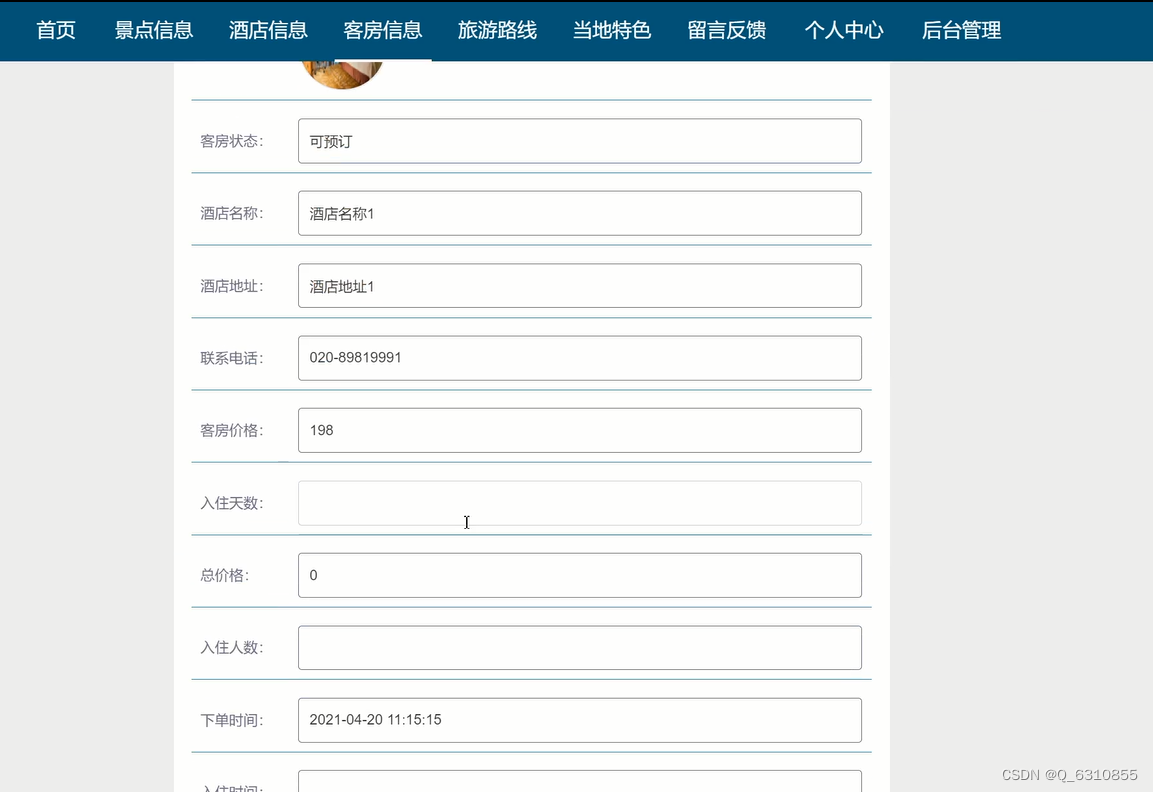Open the 后台管理 navigation menu item
This screenshot has height=792, width=1153.
pyautogui.click(x=960, y=30)
